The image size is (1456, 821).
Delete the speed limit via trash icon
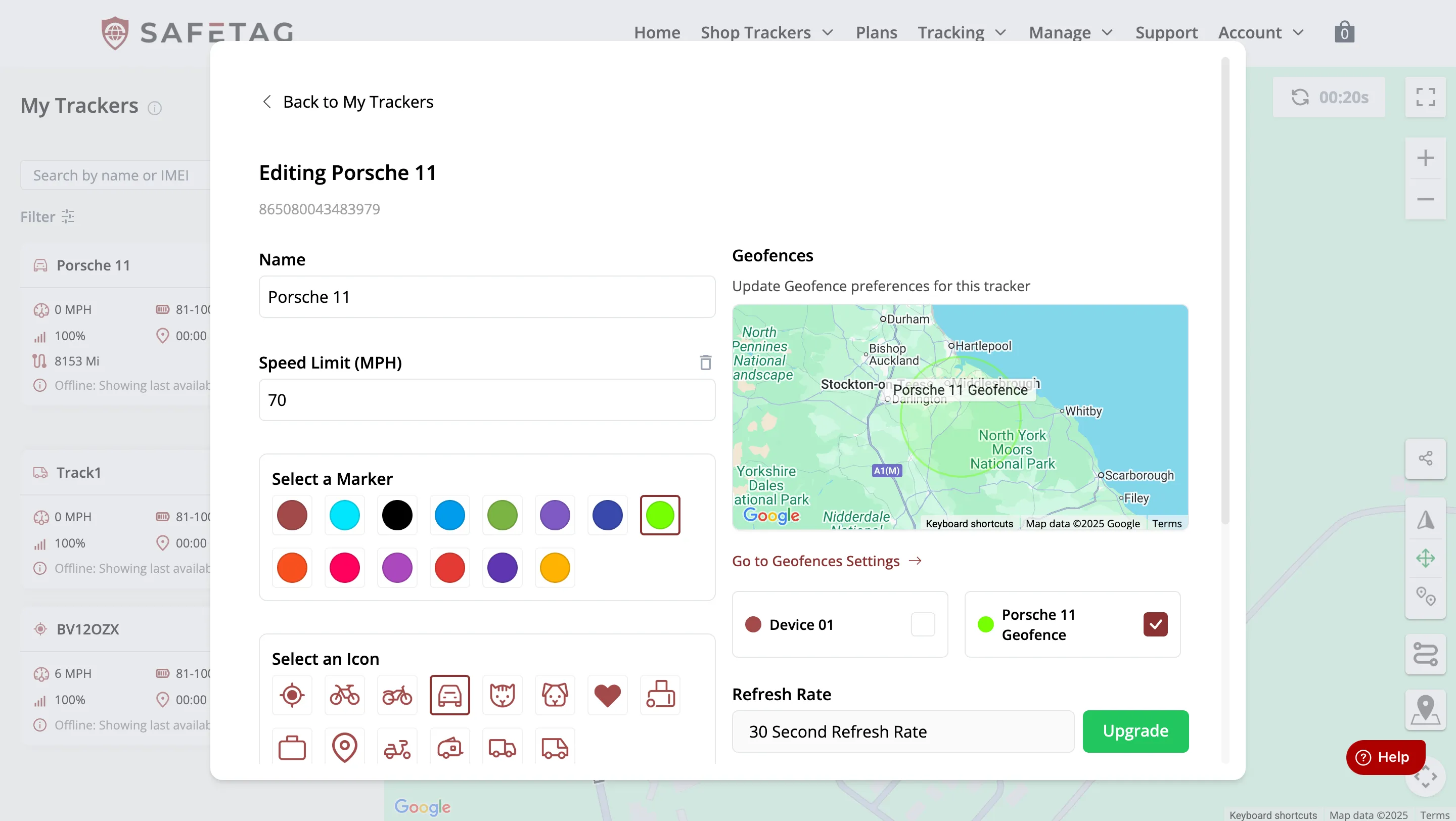705,361
